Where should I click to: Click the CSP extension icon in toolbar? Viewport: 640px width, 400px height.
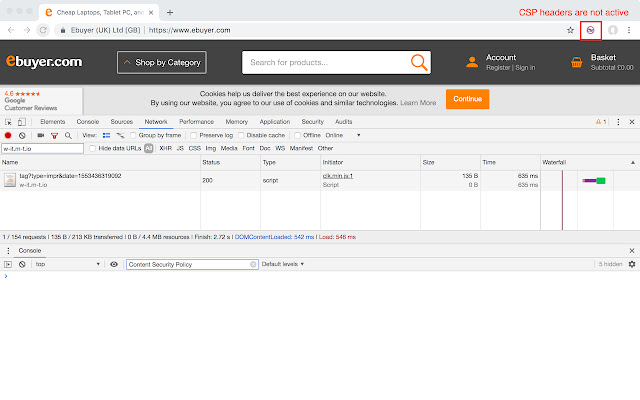tap(591, 30)
